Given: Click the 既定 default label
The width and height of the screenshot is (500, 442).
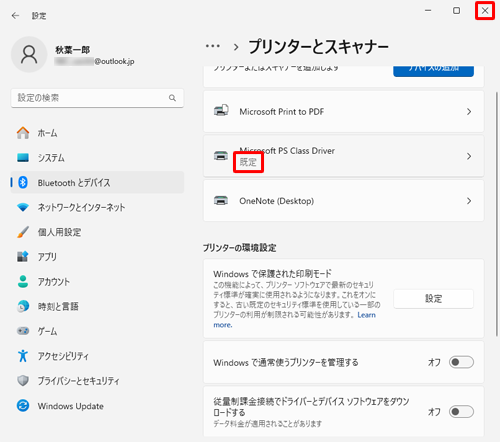Looking at the screenshot, I should [248, 162].
